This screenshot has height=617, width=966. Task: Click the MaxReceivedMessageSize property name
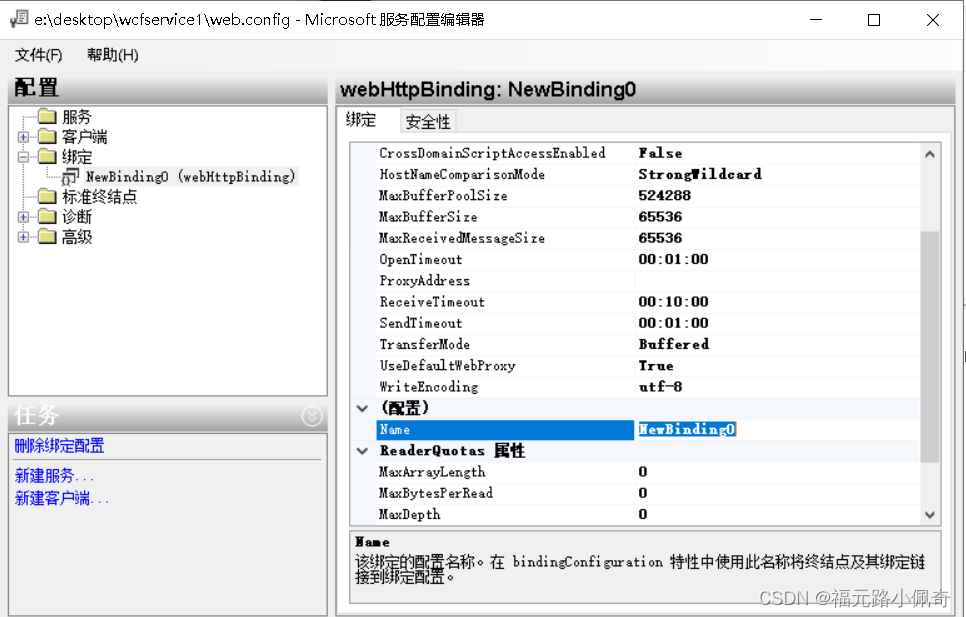[461, 238]
